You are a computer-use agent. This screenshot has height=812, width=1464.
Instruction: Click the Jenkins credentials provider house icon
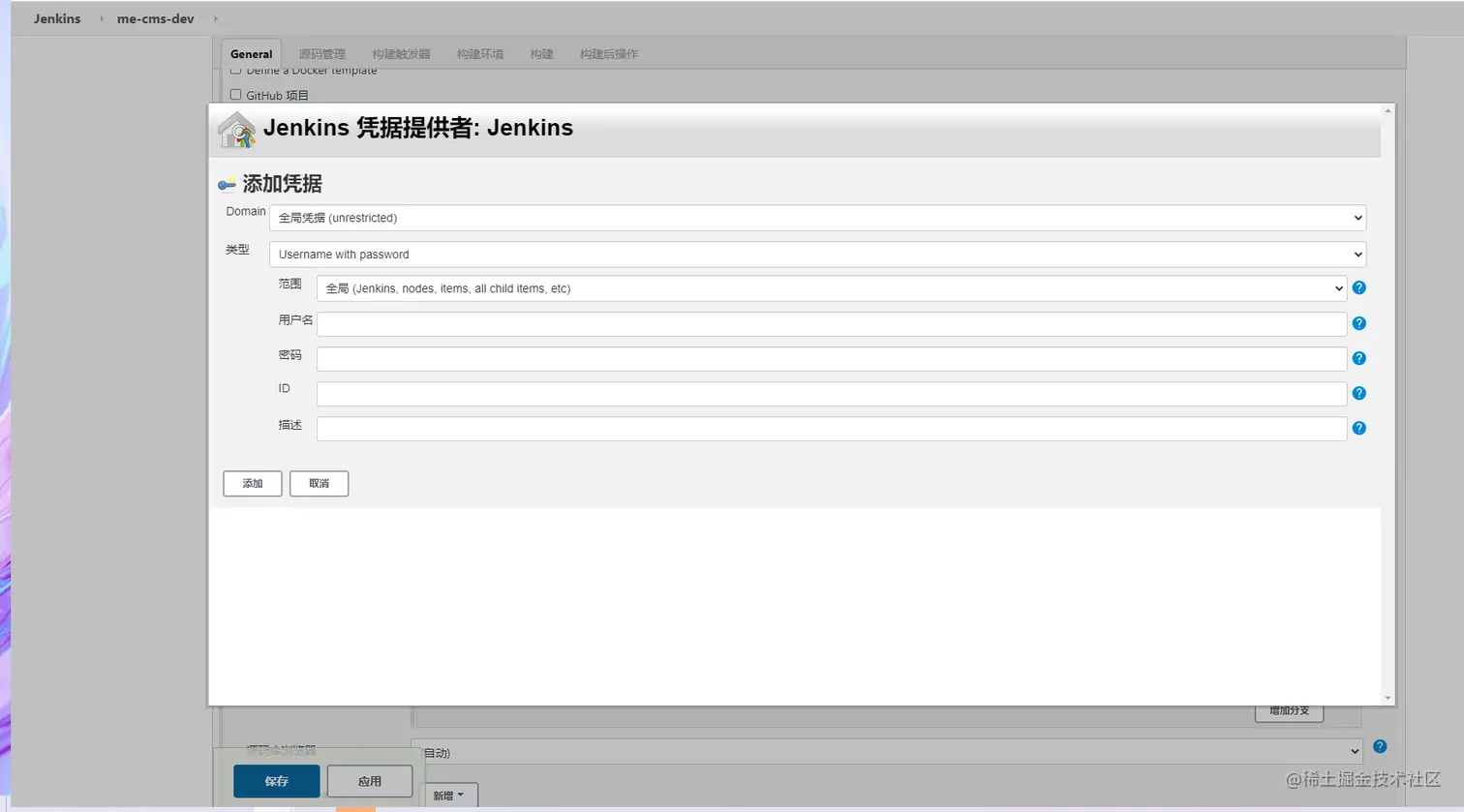tap(236, 130)
